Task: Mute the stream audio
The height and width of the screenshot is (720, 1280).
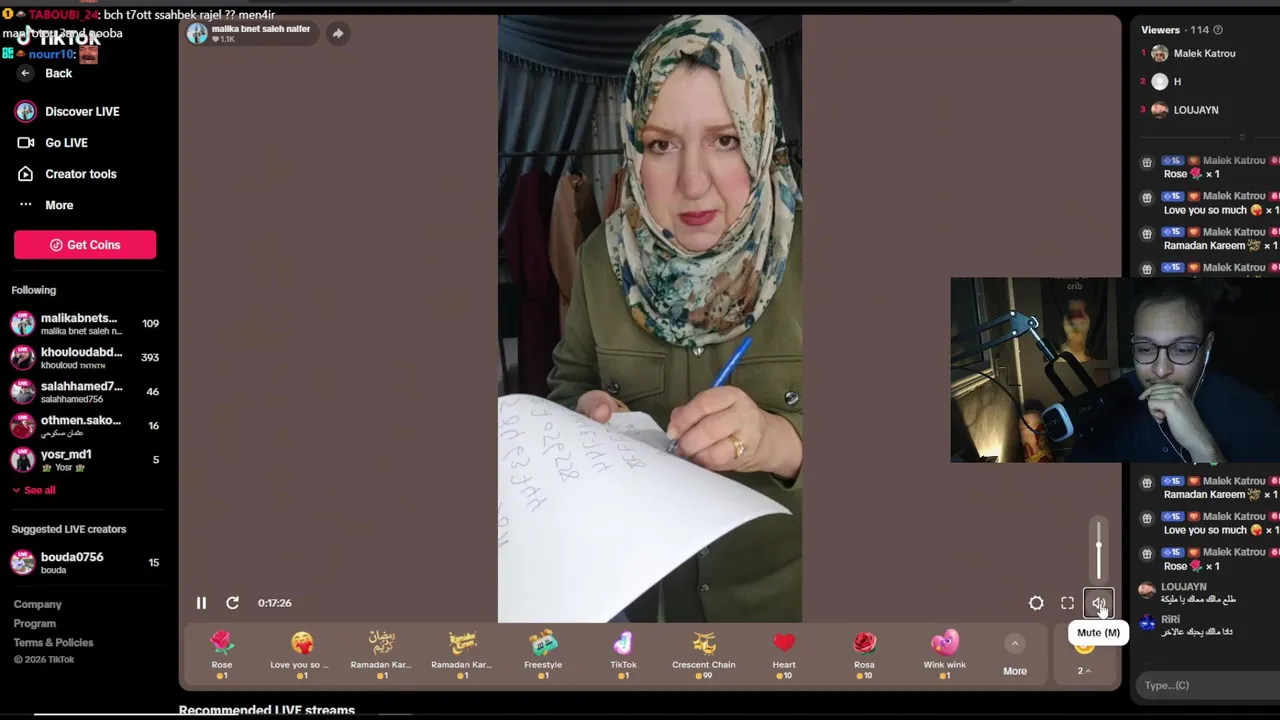Action: pos(1098,603)
